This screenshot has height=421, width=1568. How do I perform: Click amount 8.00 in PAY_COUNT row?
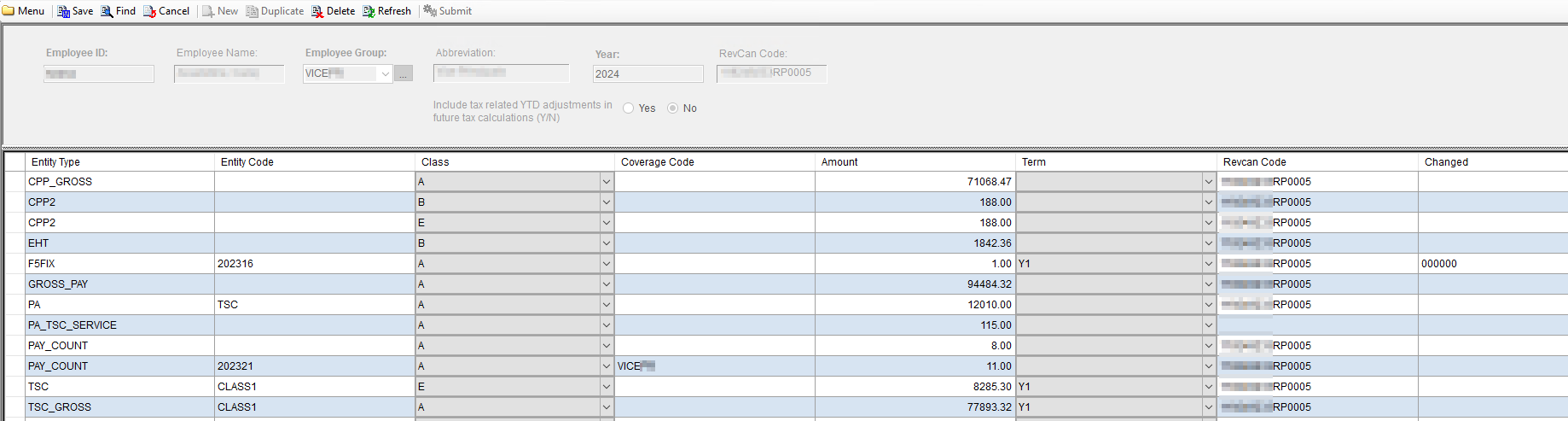click(1002, 346)
